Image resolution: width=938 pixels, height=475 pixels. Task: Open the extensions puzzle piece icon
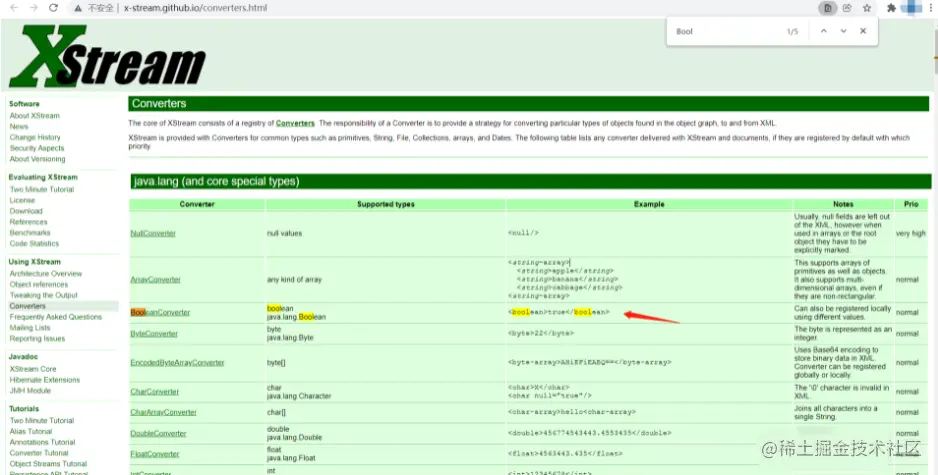(891, 8)
